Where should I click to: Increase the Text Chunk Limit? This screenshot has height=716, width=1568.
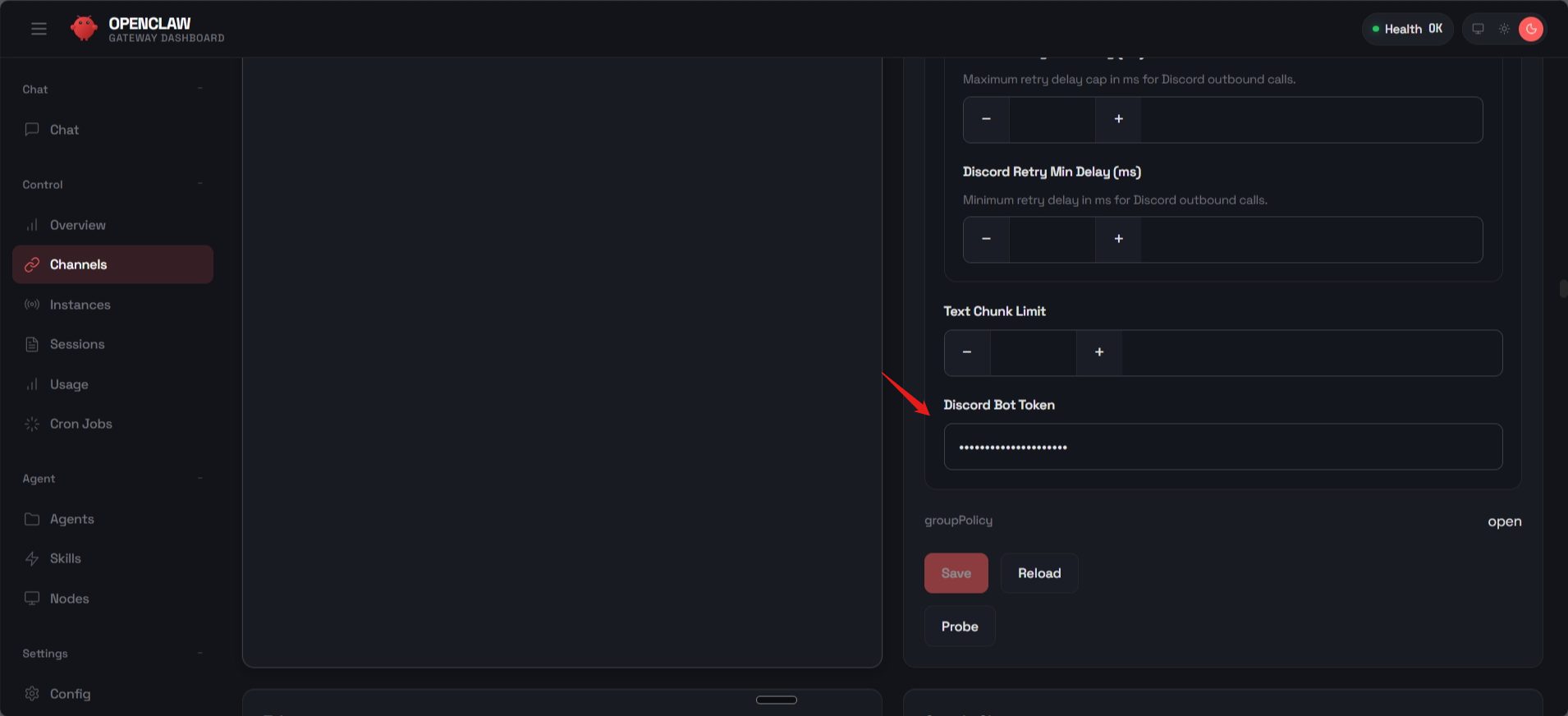click(x=1099, y=352)
